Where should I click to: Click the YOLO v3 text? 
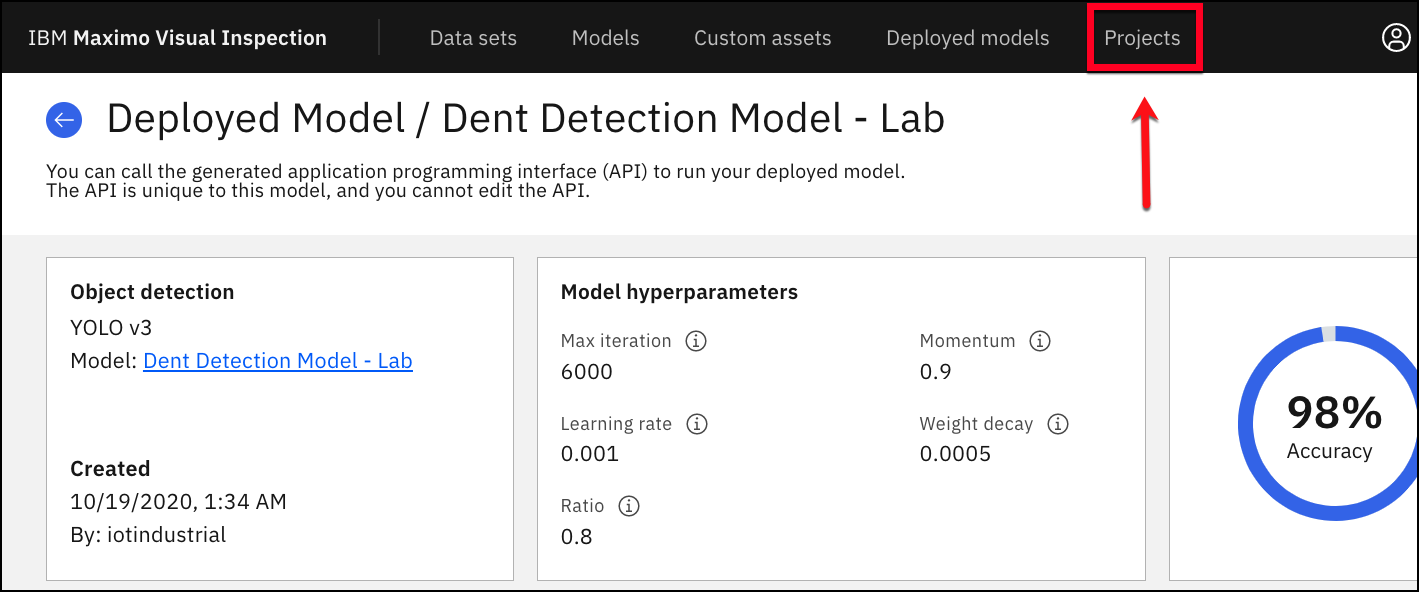pos(111,327)
